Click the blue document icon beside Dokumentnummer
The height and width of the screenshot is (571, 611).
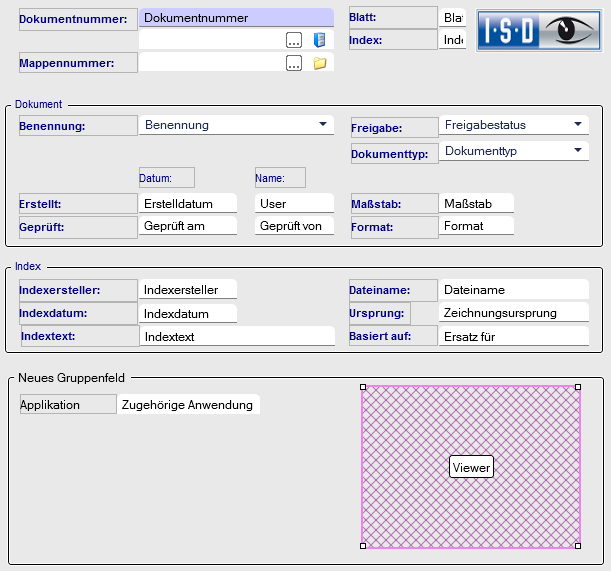[x=320, y=40]
